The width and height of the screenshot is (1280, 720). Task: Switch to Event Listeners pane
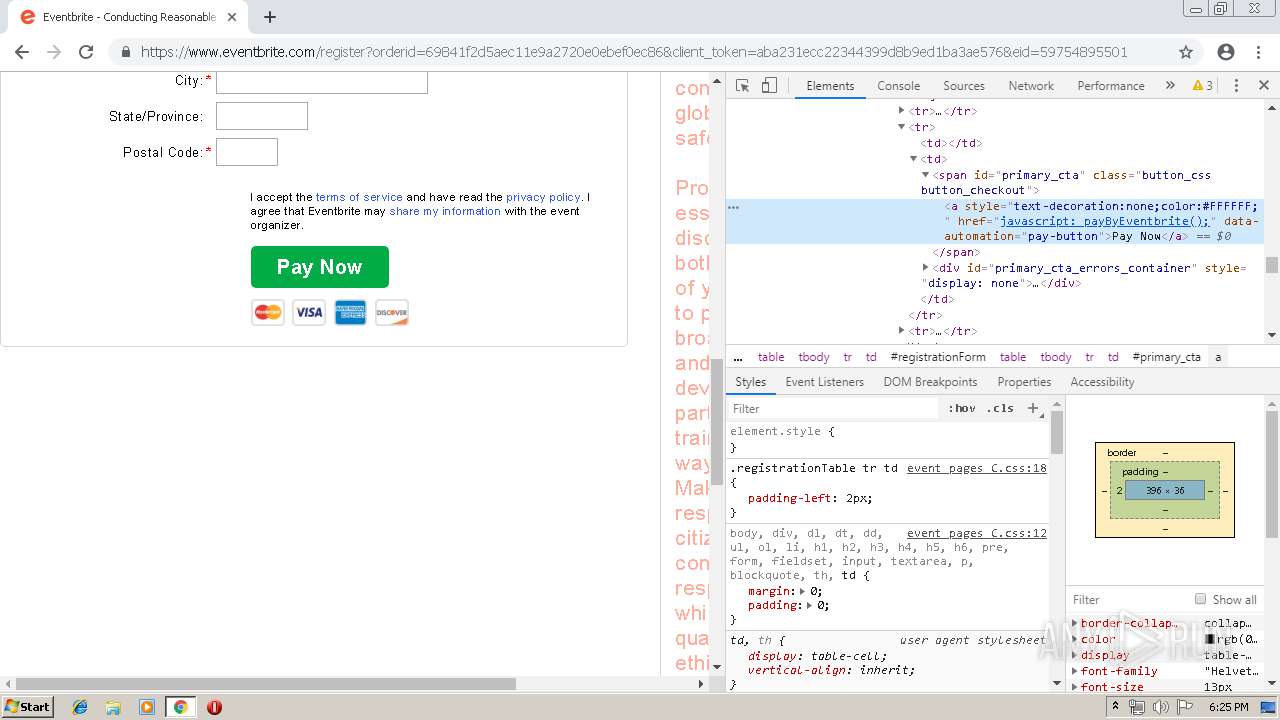tap(825, 382)
